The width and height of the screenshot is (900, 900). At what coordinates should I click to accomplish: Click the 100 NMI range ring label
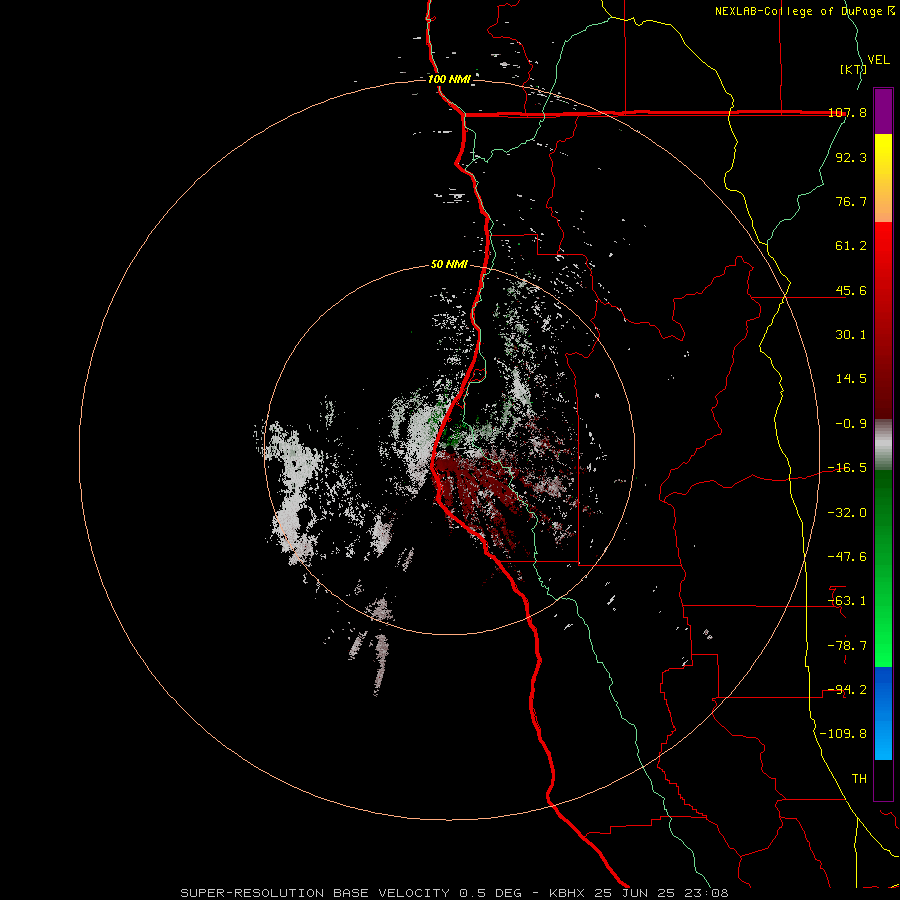pos(449,79)
